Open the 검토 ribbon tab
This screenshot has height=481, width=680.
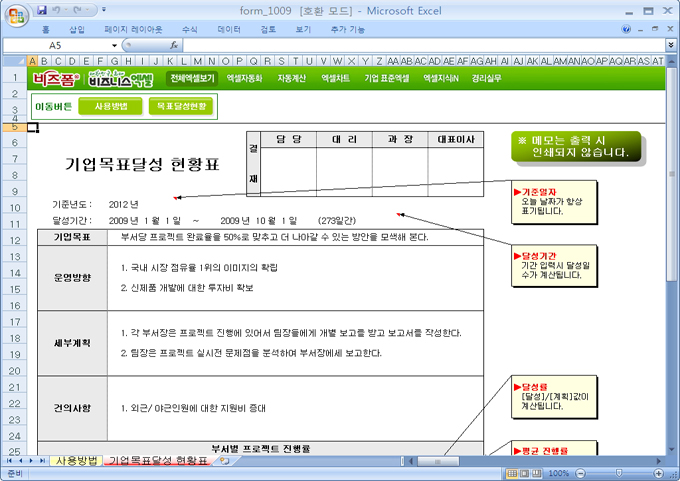[268, 29]
